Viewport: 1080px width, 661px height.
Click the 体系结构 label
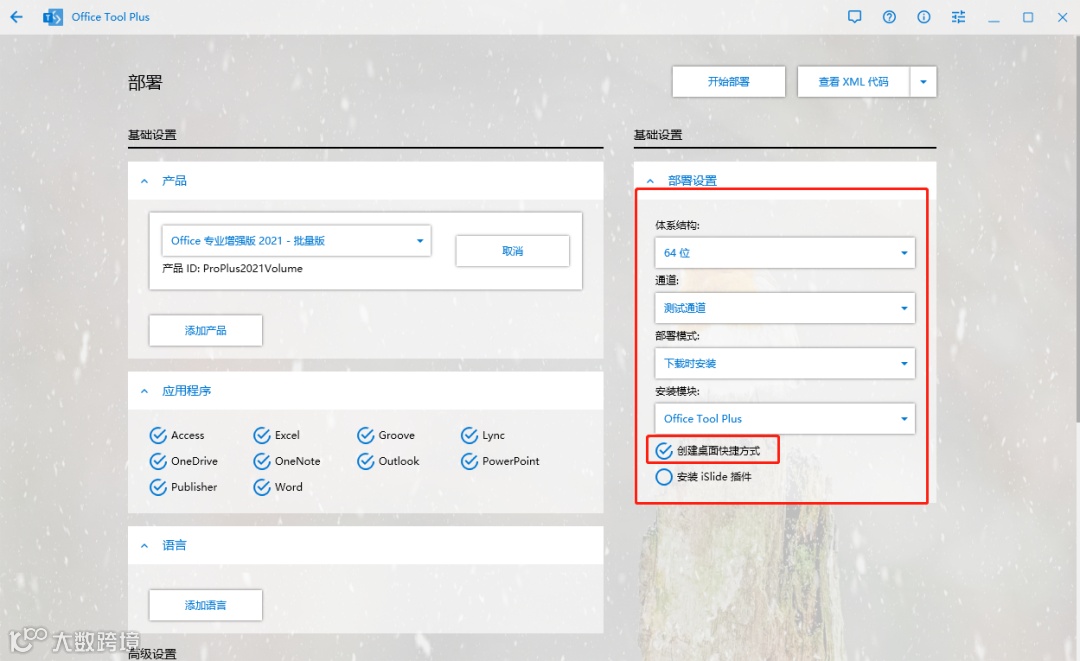point(677,225)
